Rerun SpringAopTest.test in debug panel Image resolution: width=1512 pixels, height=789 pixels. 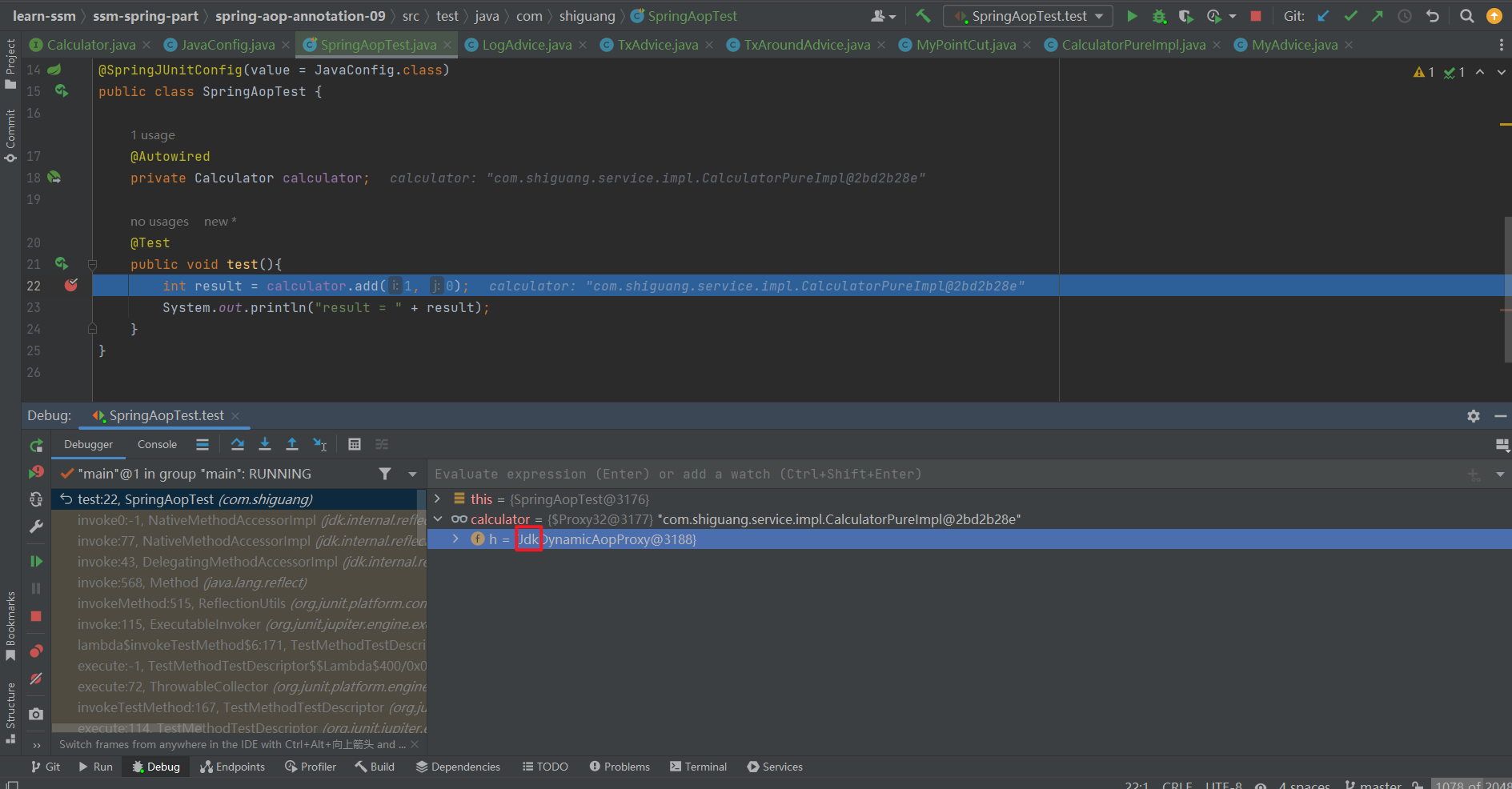click(36, 446)
